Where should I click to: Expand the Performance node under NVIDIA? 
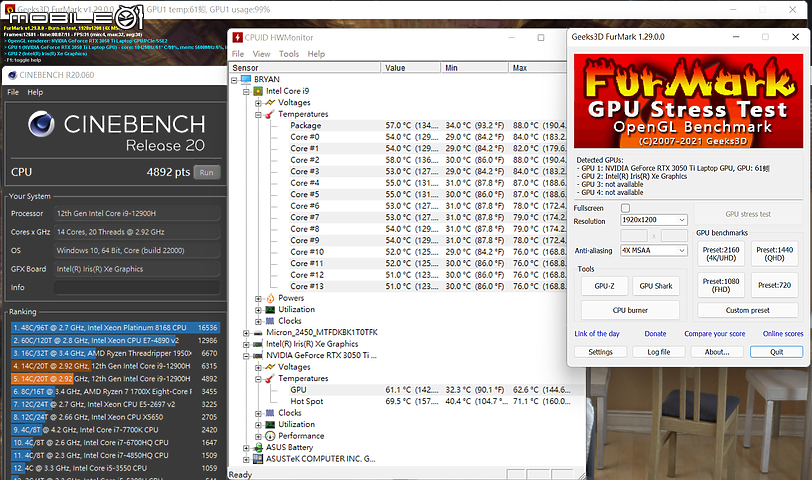[258, 436]
